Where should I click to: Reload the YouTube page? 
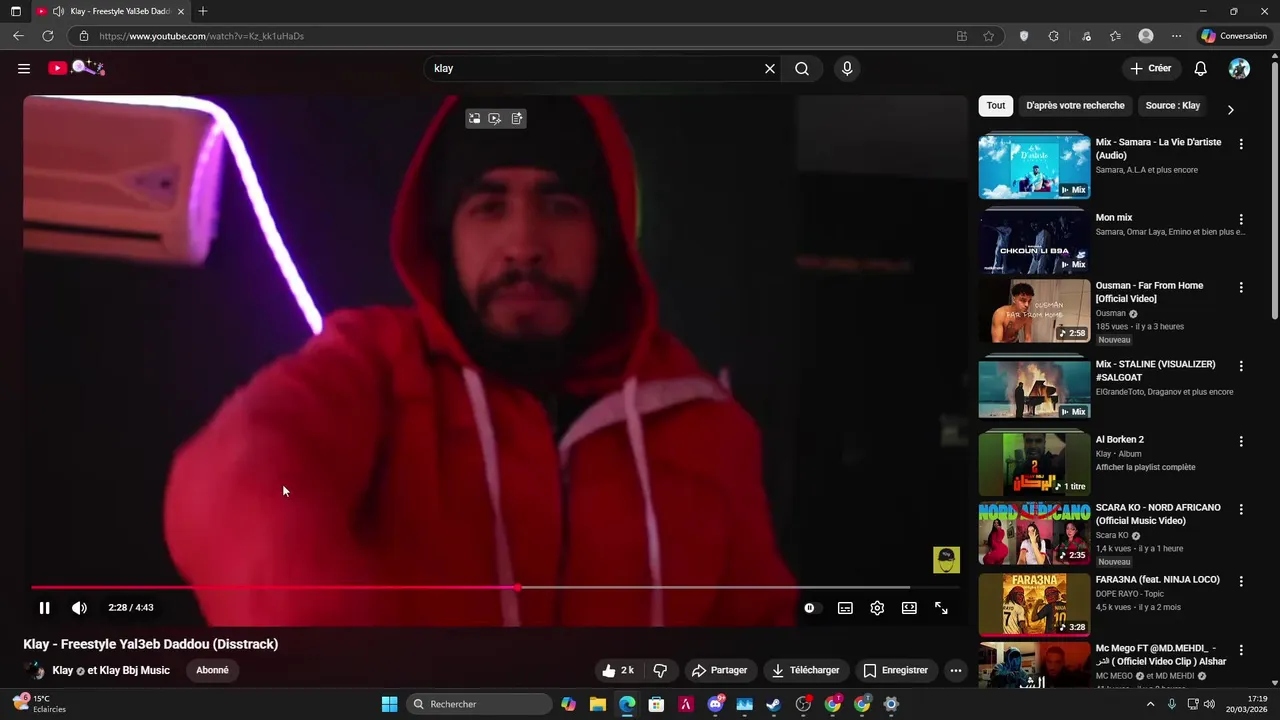(47, 36)
